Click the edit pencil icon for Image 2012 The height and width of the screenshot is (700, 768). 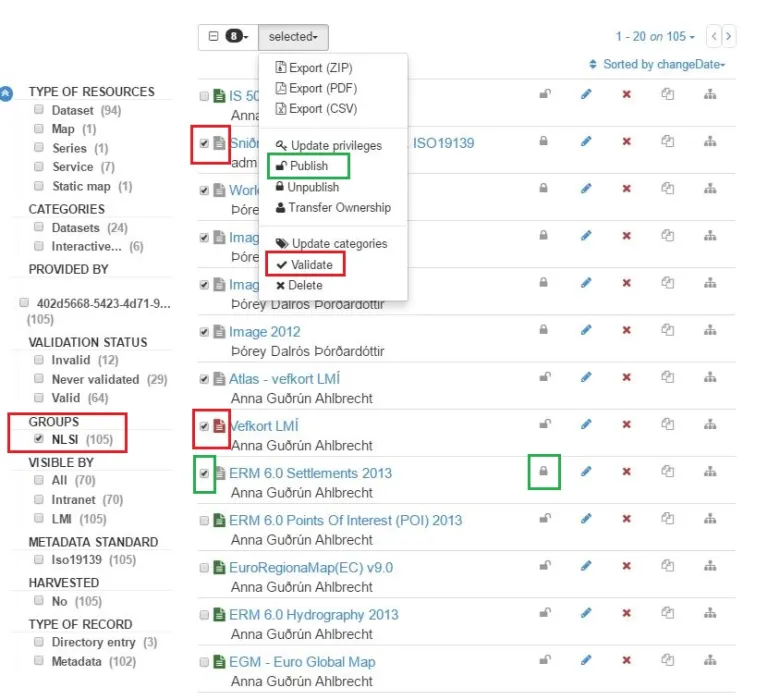(x=586, y=329)
